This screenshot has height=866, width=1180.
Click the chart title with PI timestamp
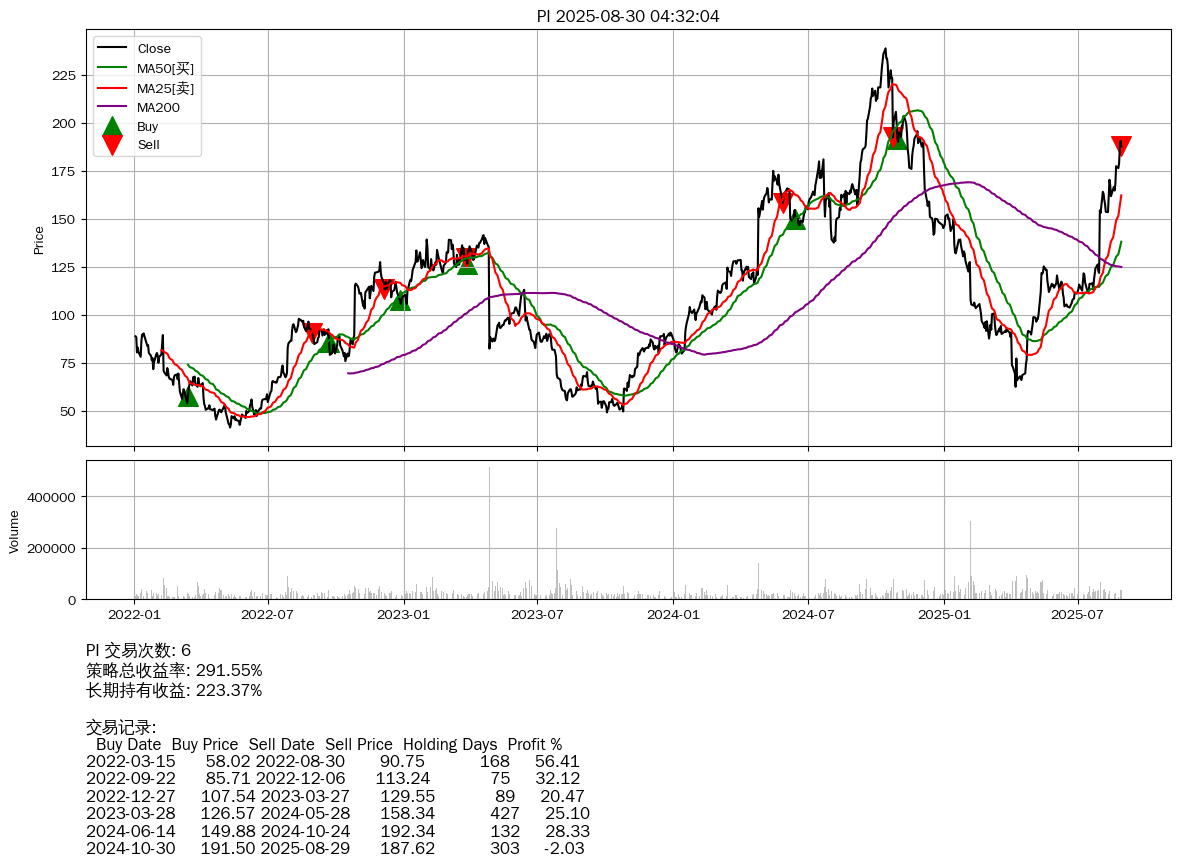pyautogui.click(x=628, y=16)
